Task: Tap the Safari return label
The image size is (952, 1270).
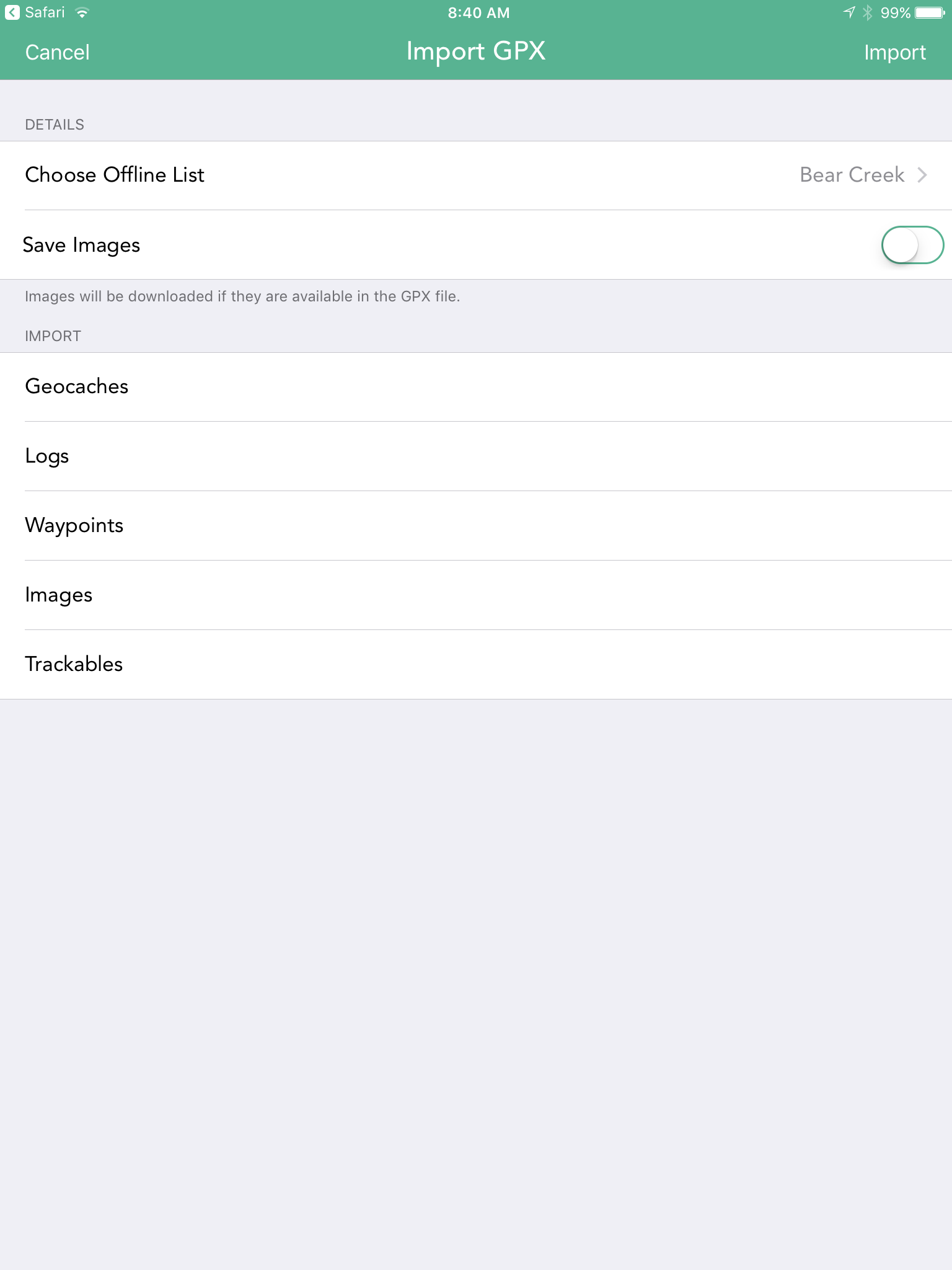Action: [45, 12]
